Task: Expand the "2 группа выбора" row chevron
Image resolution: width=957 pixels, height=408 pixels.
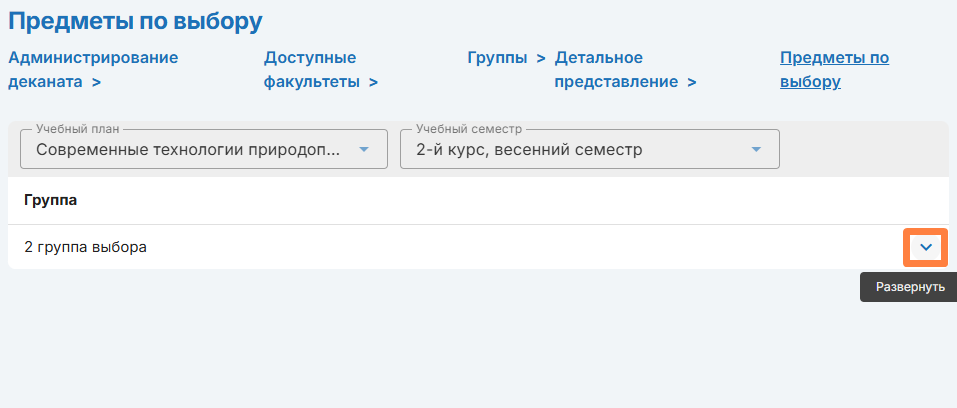Action: tap(925, 247)
